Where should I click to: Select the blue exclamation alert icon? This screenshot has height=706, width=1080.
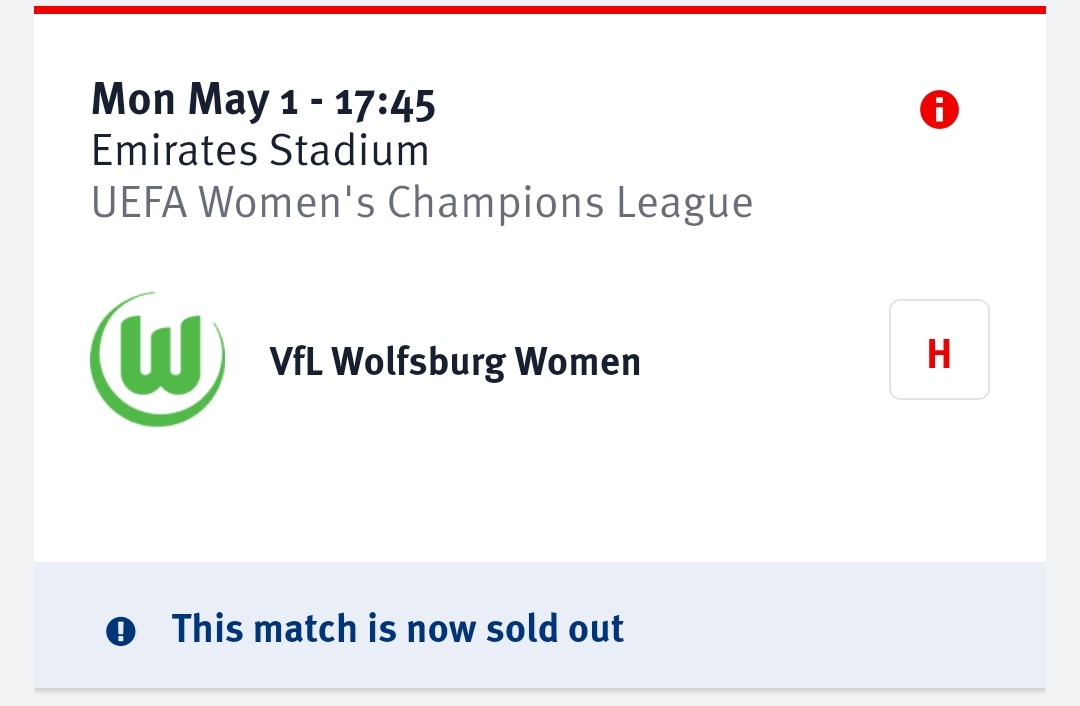[121, 631]
